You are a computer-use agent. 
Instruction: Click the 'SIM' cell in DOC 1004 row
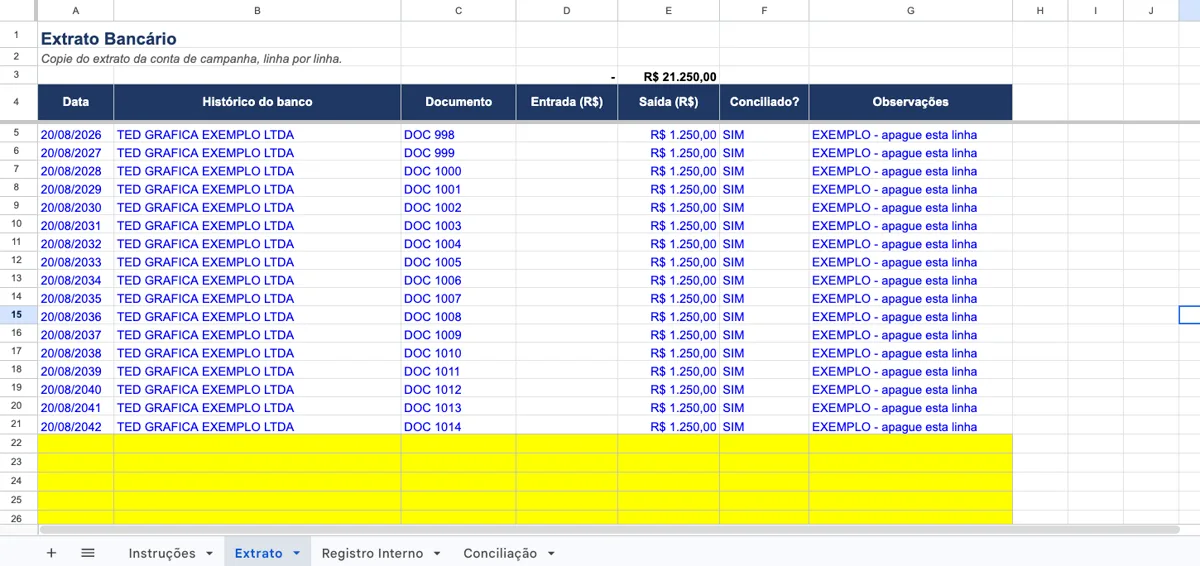(764, 244)
